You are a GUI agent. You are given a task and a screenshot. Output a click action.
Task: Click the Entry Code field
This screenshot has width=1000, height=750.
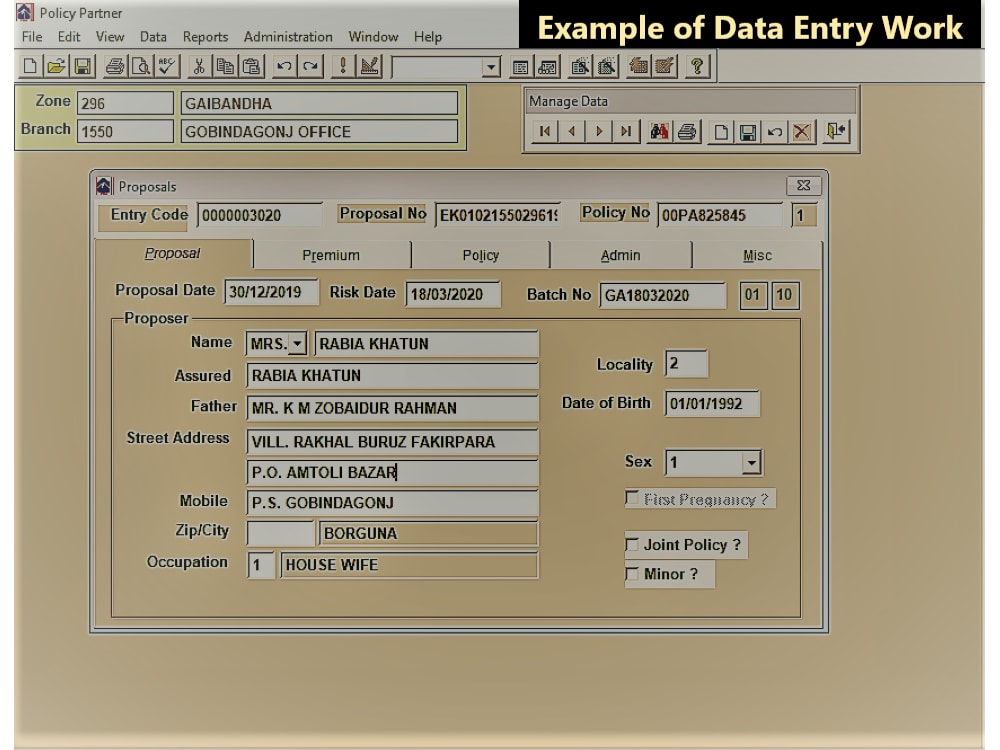coord(260,216)
